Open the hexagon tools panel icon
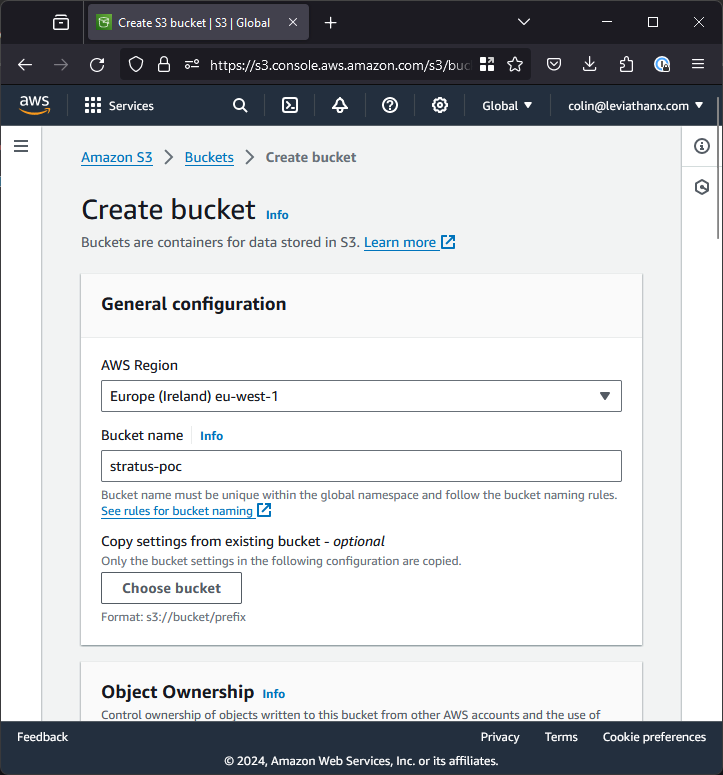Image resolution: width=723 pixels, height=775 pixels. pyautogui.click(x=702, y=187)
